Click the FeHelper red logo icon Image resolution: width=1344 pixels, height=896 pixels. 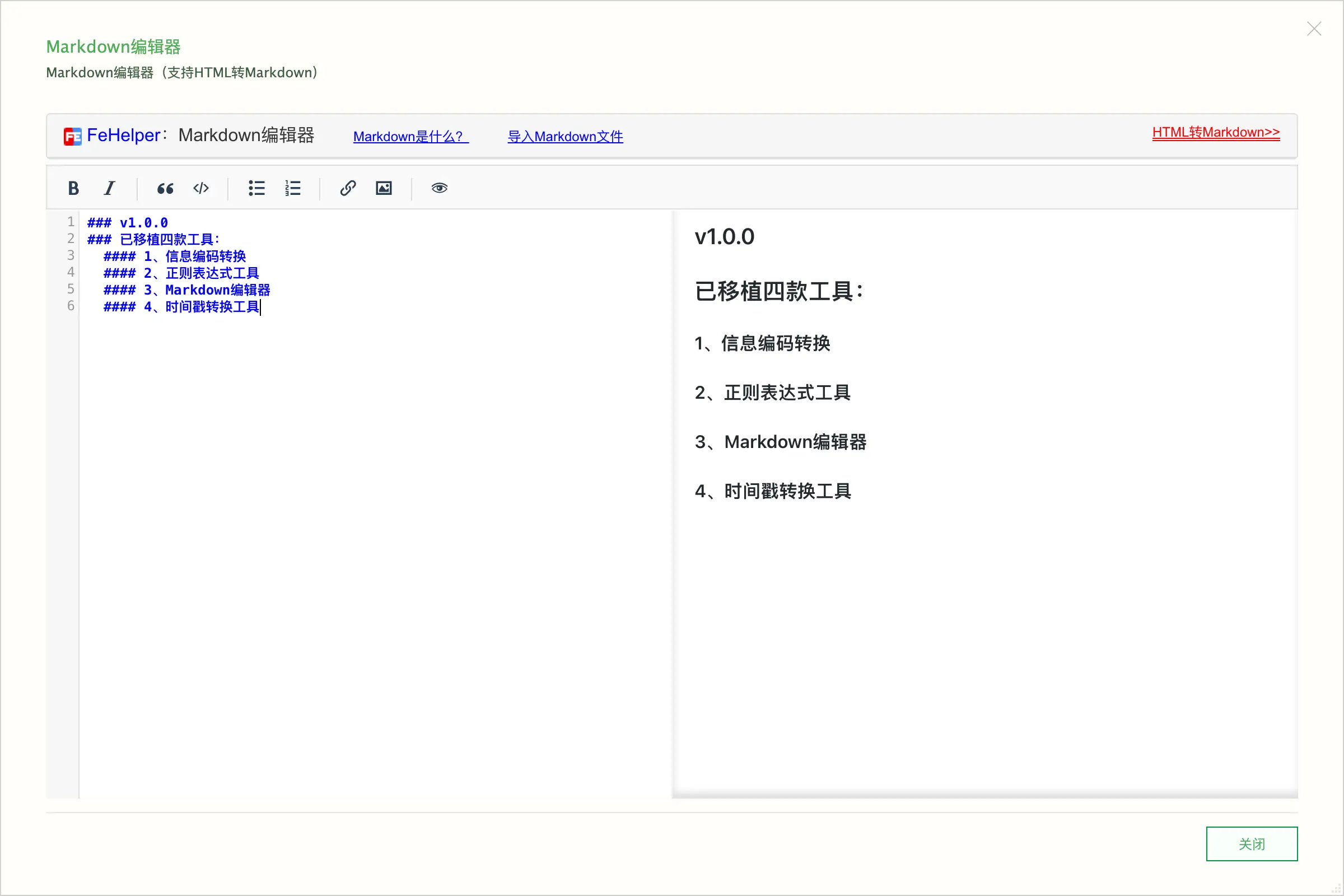[x=73, y=137]
